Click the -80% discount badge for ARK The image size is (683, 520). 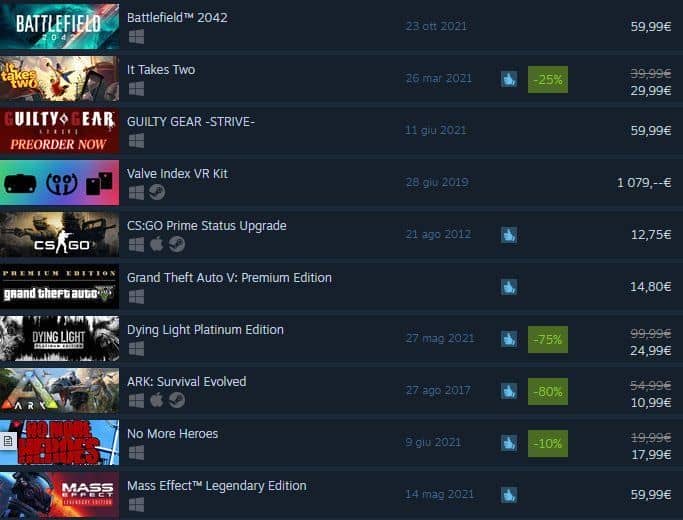tap(548, 392)
